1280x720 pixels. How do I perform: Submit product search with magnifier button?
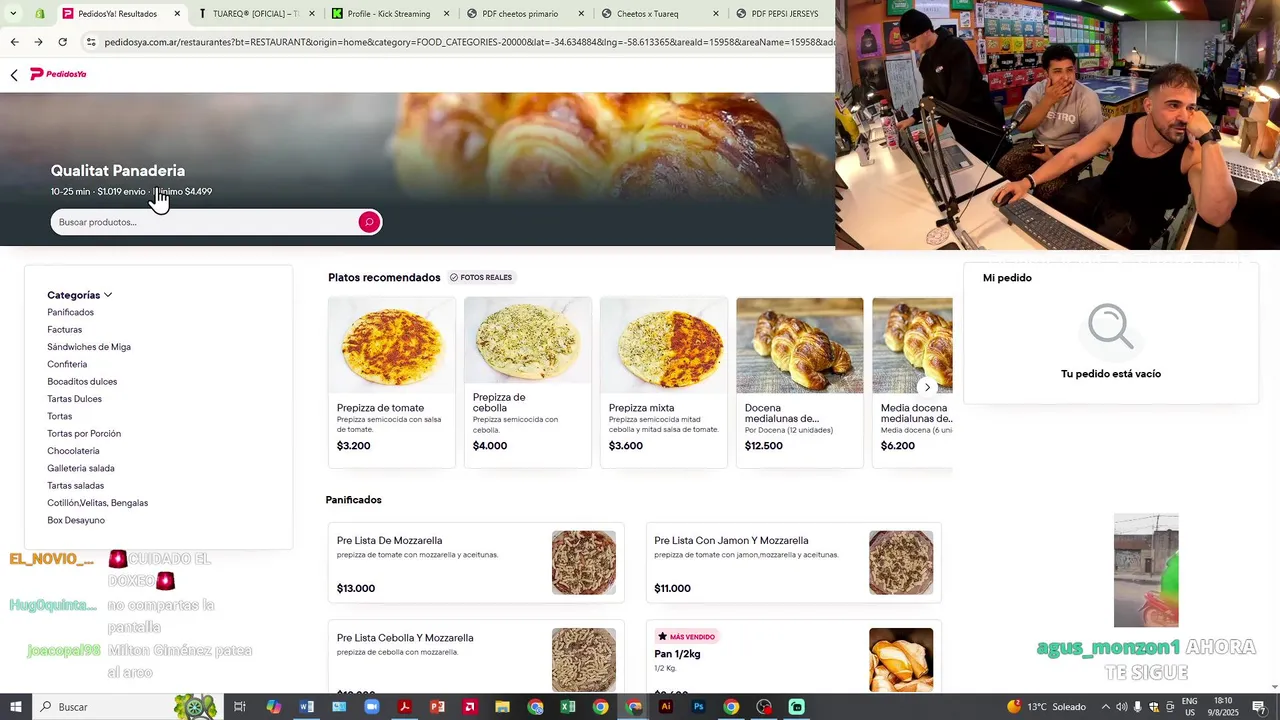tap(369, 222)
